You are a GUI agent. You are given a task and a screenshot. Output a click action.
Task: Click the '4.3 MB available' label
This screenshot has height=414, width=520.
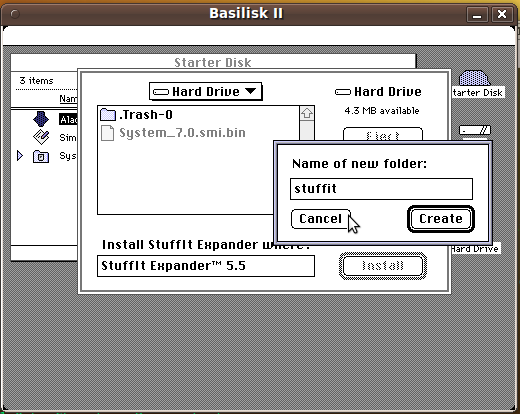382,111
